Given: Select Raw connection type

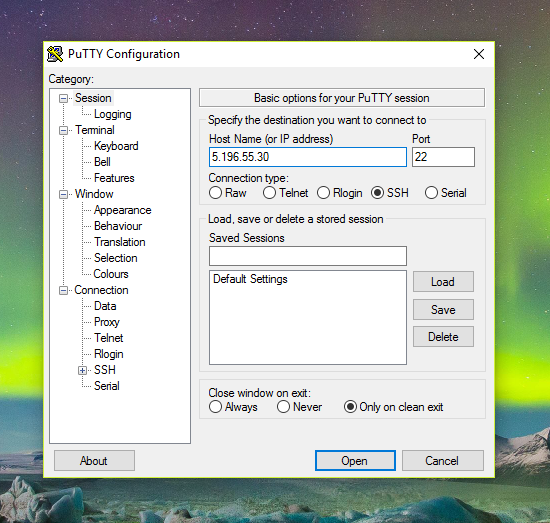Looking at the screenshot, I should (215, 193).
